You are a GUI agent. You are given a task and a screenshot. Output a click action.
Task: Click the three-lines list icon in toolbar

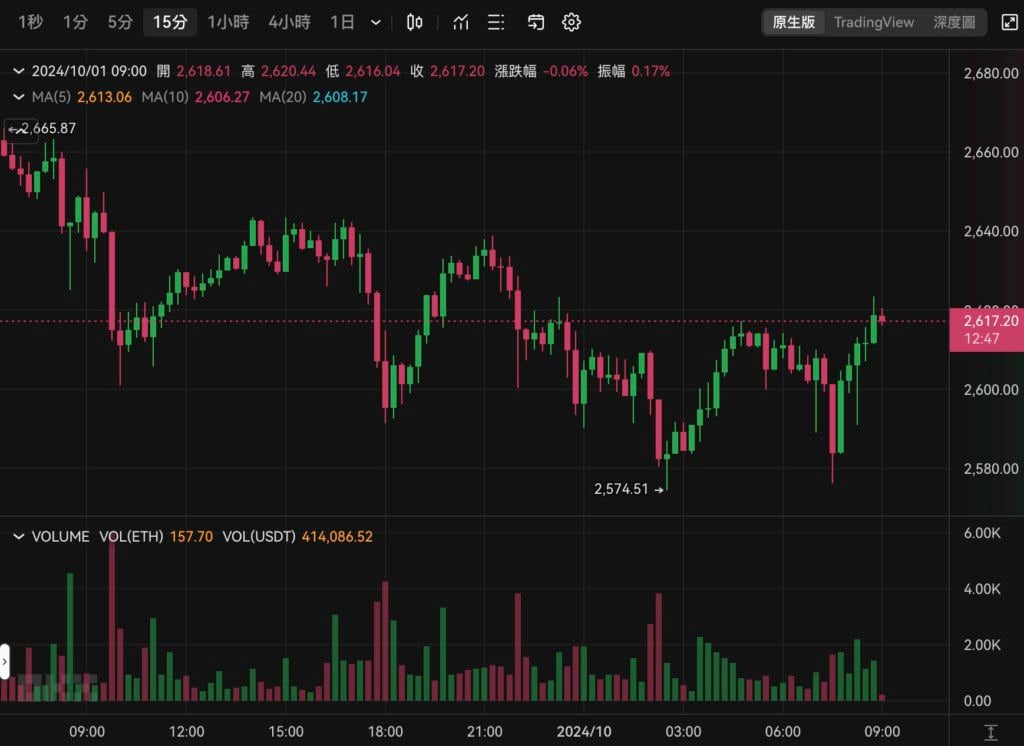click(x=498, y=22)
